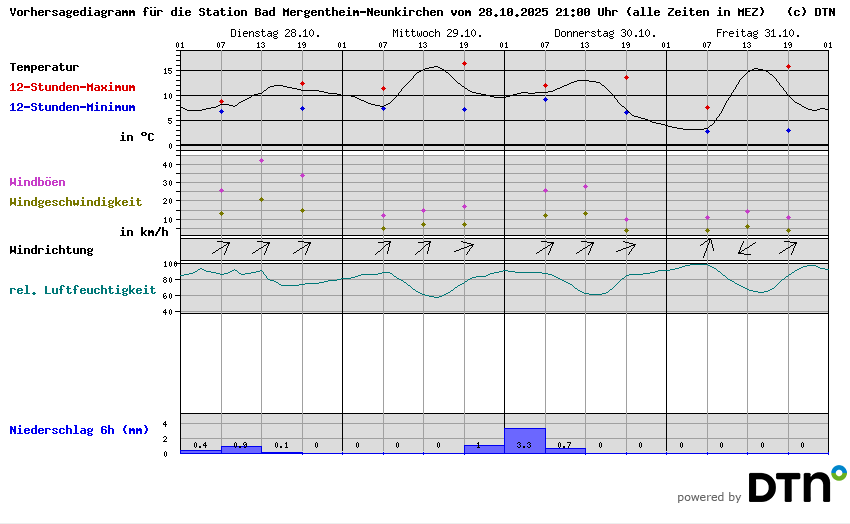
Task: Click the precipitation bar labeled 0.9
Action: tap(241, 449)
